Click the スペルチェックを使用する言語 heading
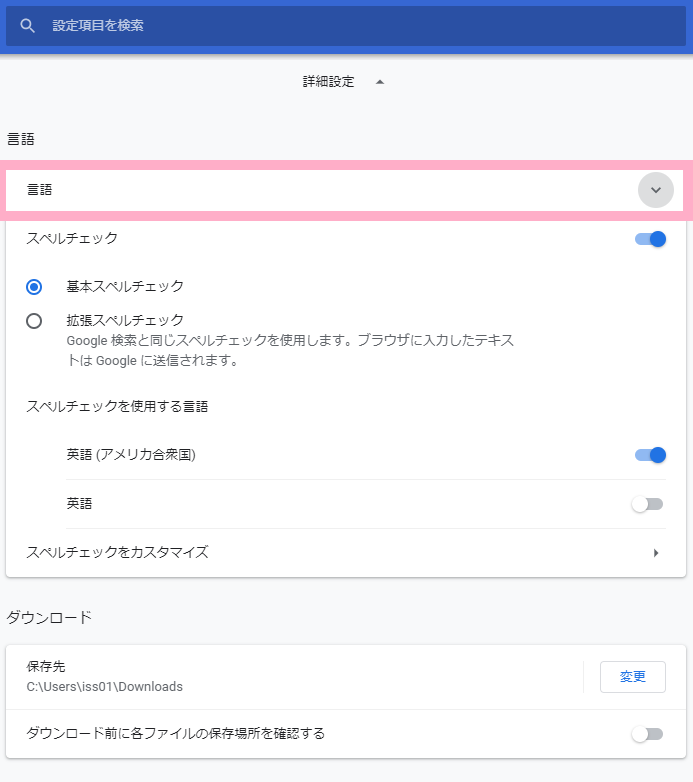 point(117,406)
